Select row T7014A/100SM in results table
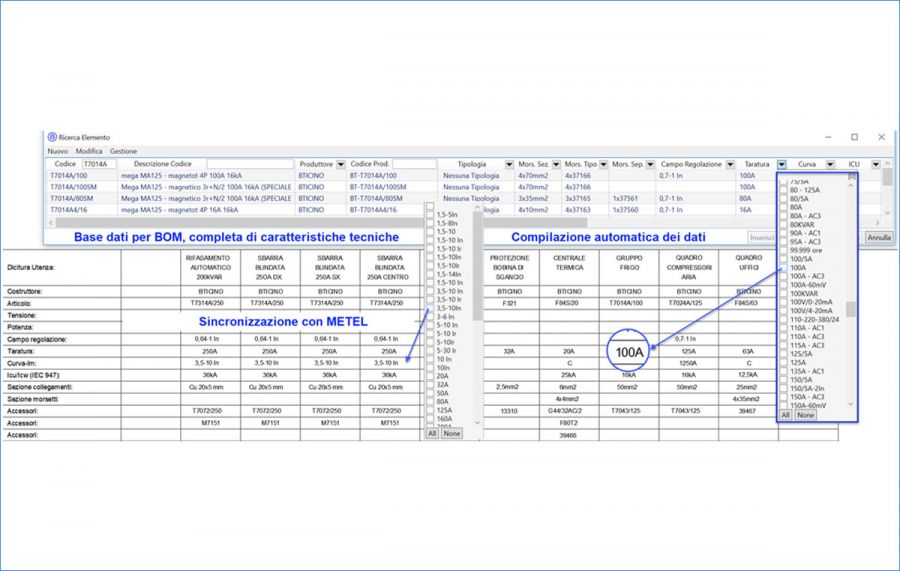 tap(463, 187)
